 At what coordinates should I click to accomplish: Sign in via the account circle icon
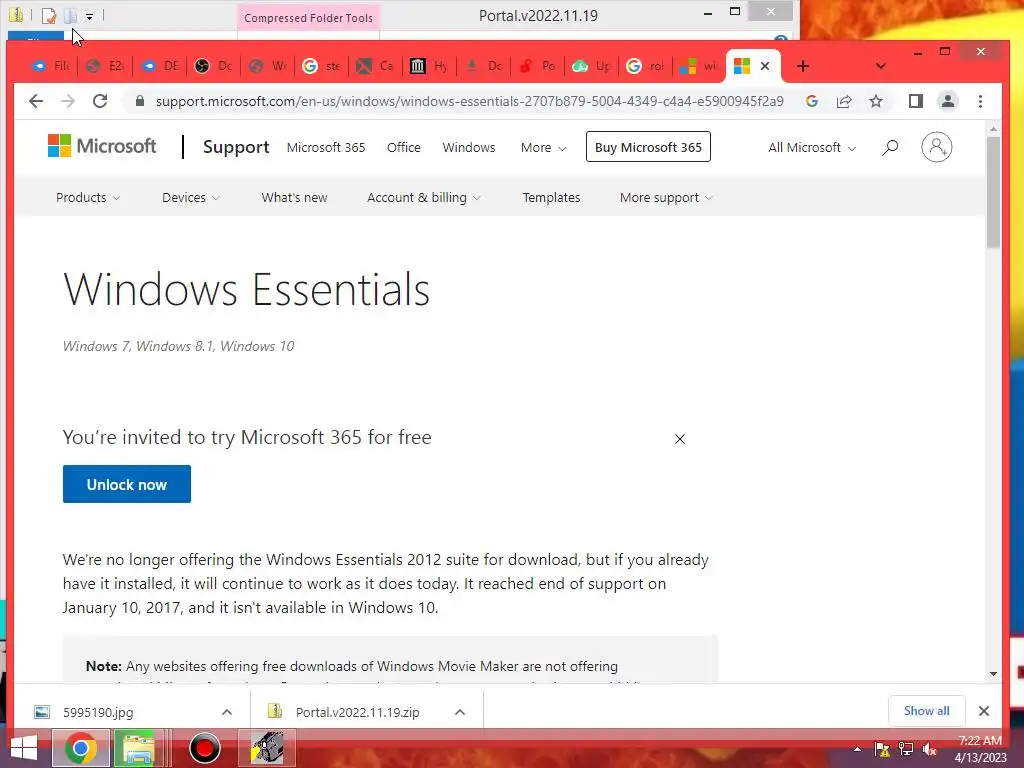point(936,147)
